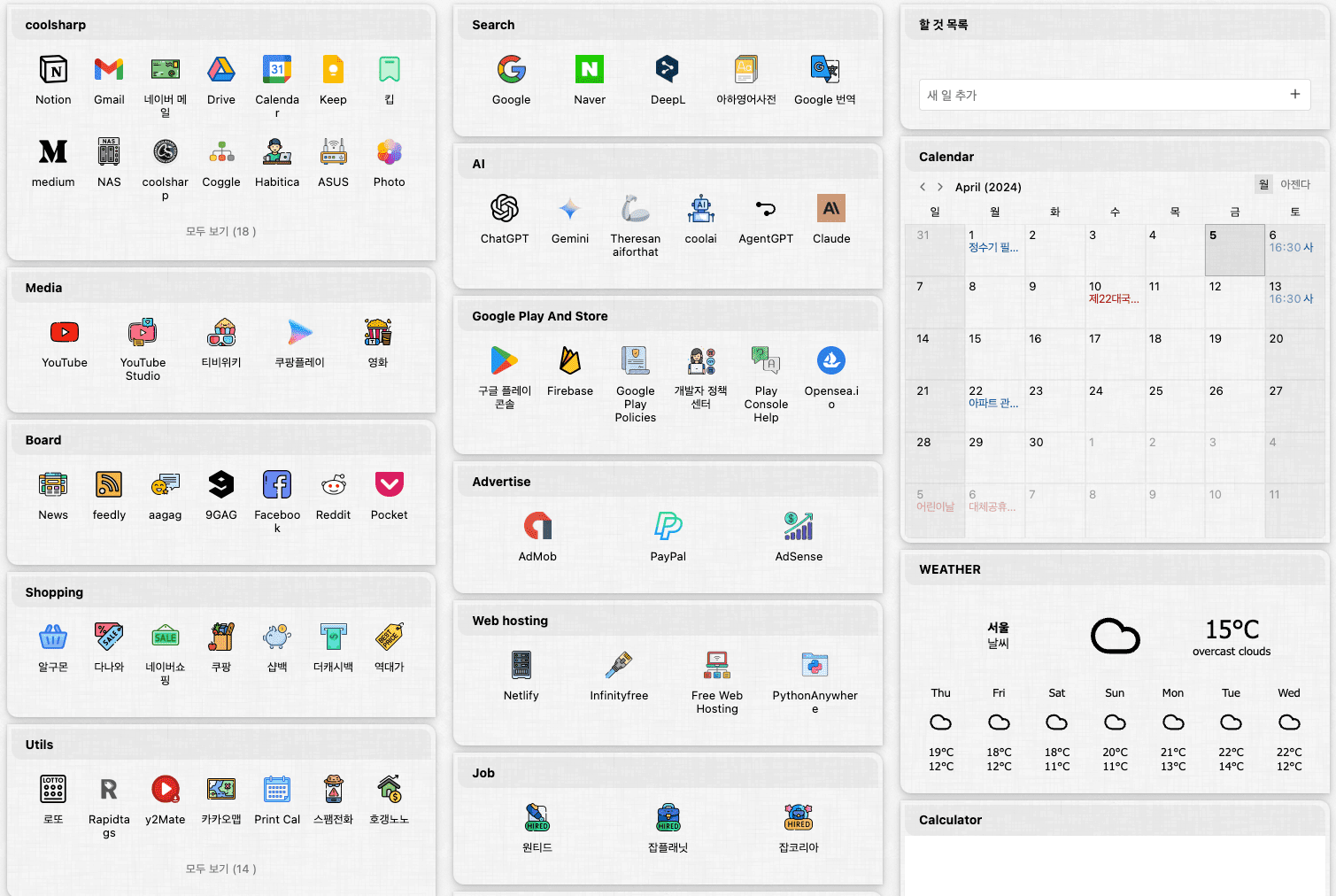
Task: Launch ChatGPT from the AI section
Action: point(505,209)
